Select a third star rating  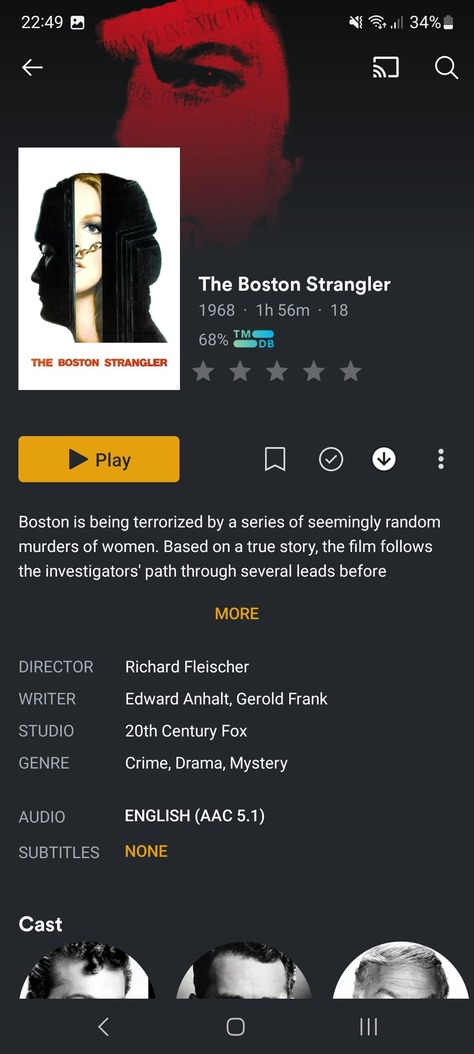coord(277,371)
